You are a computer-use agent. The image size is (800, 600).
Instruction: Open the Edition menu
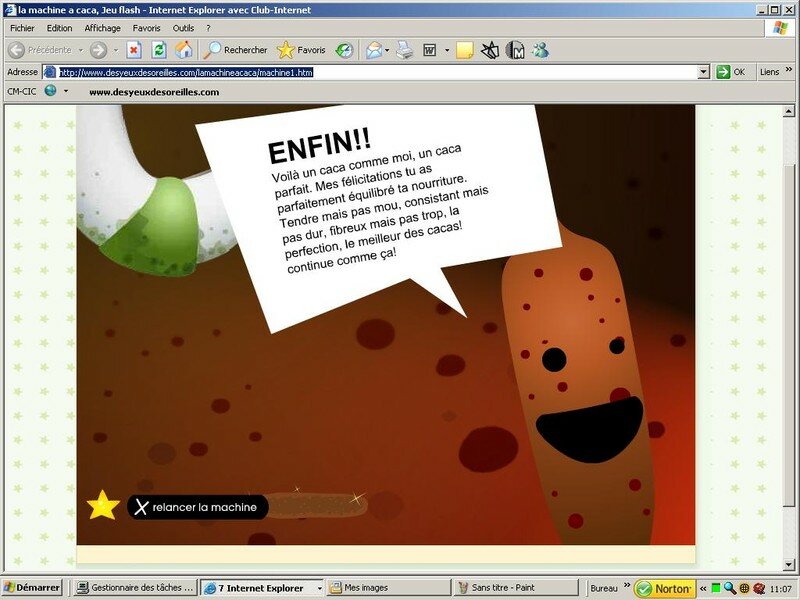pyautogui.click(x=59, y=28)
